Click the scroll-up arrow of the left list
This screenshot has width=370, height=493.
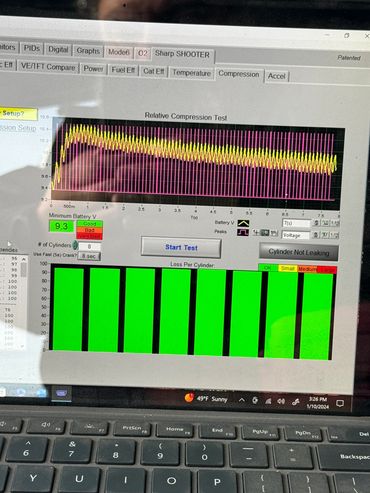pyautogui.click(x=23, y=259)
